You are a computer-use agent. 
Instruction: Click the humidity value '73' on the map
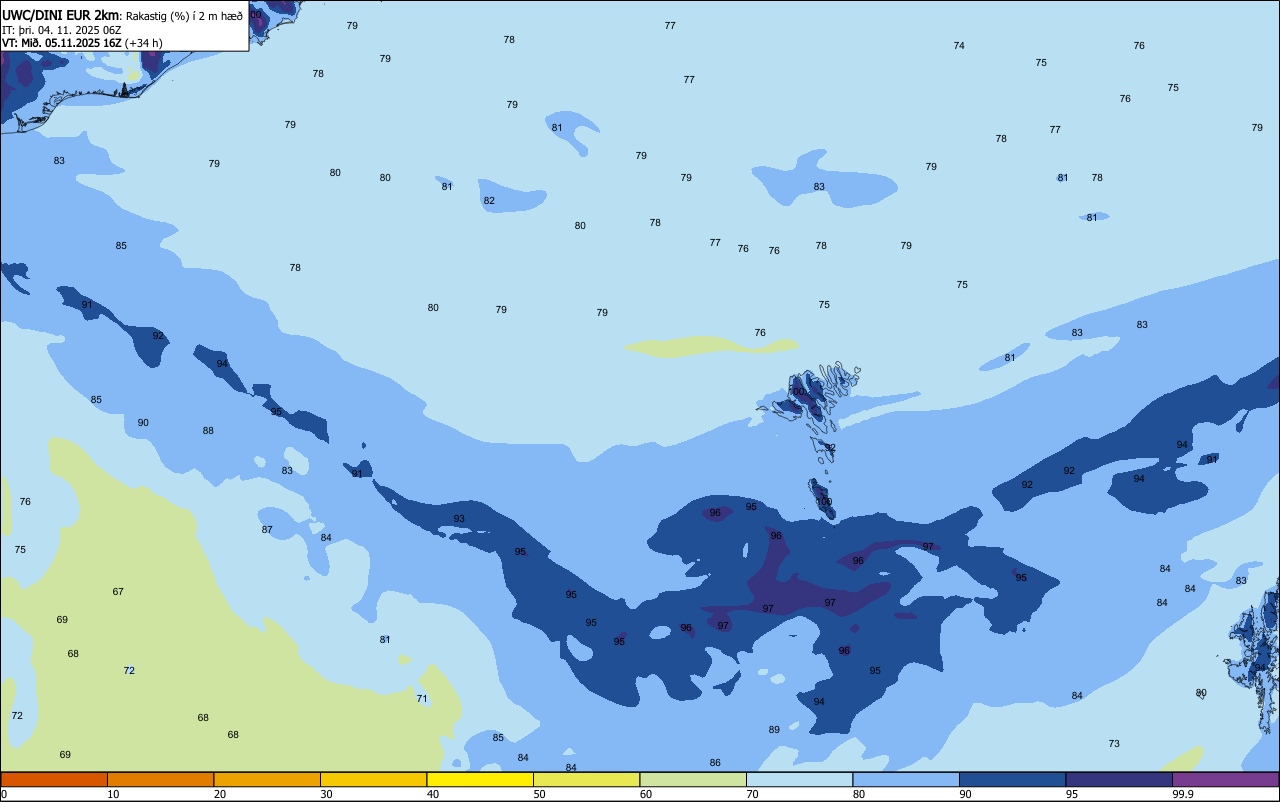pyautogui.click(x=1114, y=744)
